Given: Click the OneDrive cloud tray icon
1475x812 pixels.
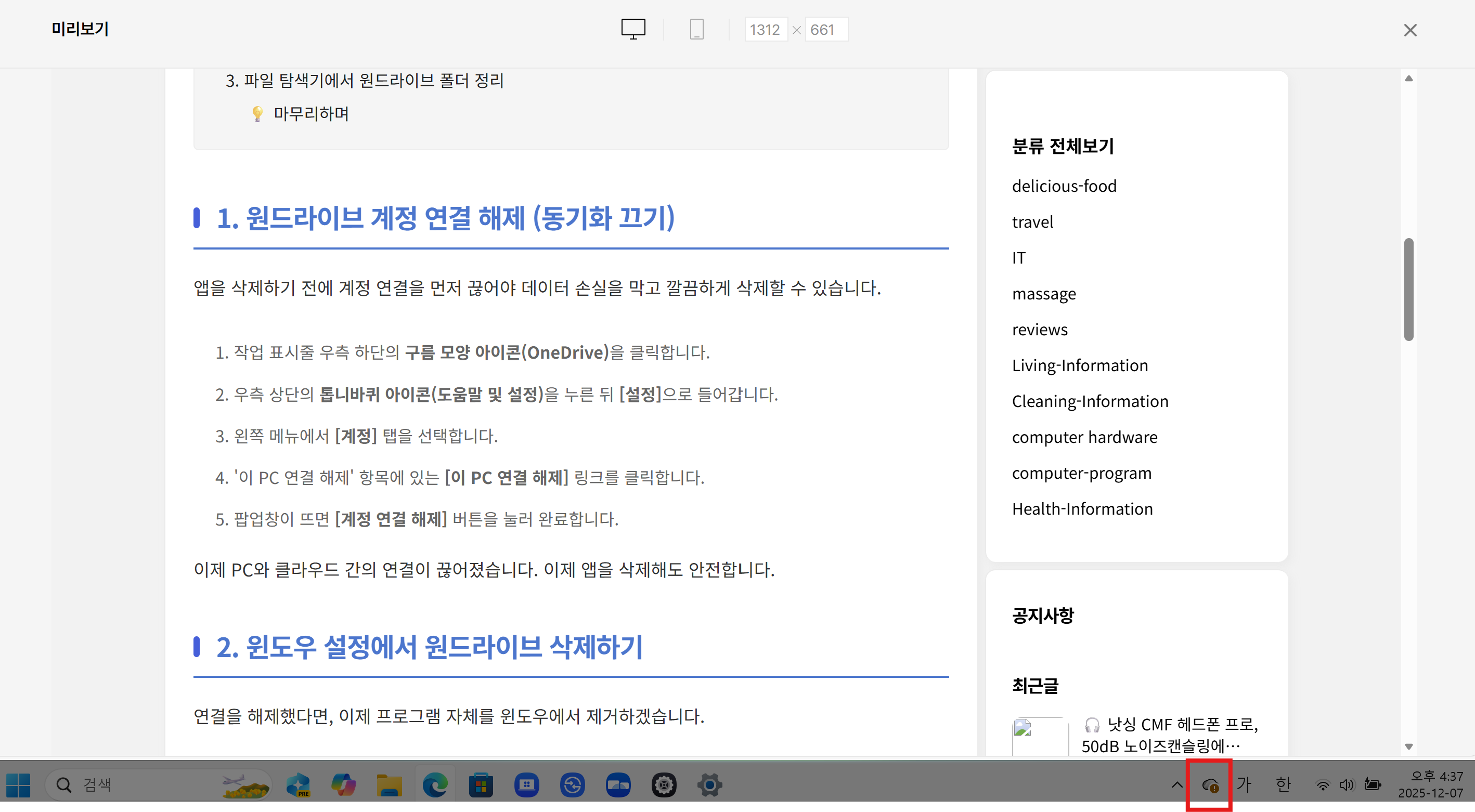Looking at the screenshot, I should coord(1209,785).
